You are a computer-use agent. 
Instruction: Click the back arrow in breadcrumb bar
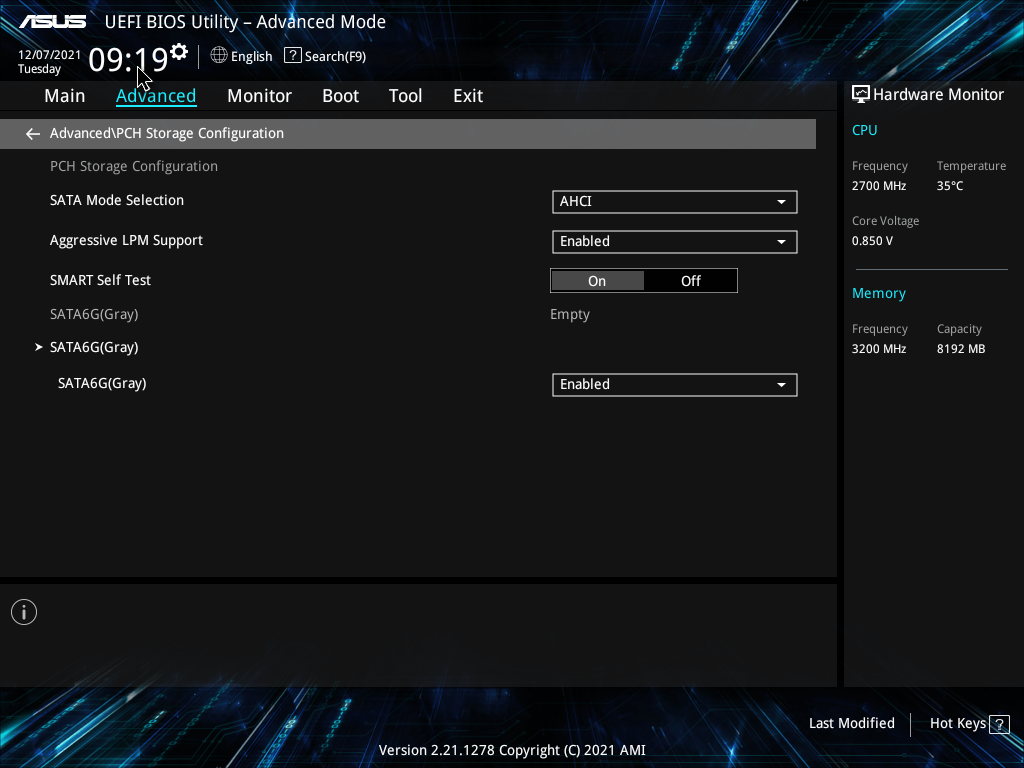pyautogui.click(x=33, y=134)
